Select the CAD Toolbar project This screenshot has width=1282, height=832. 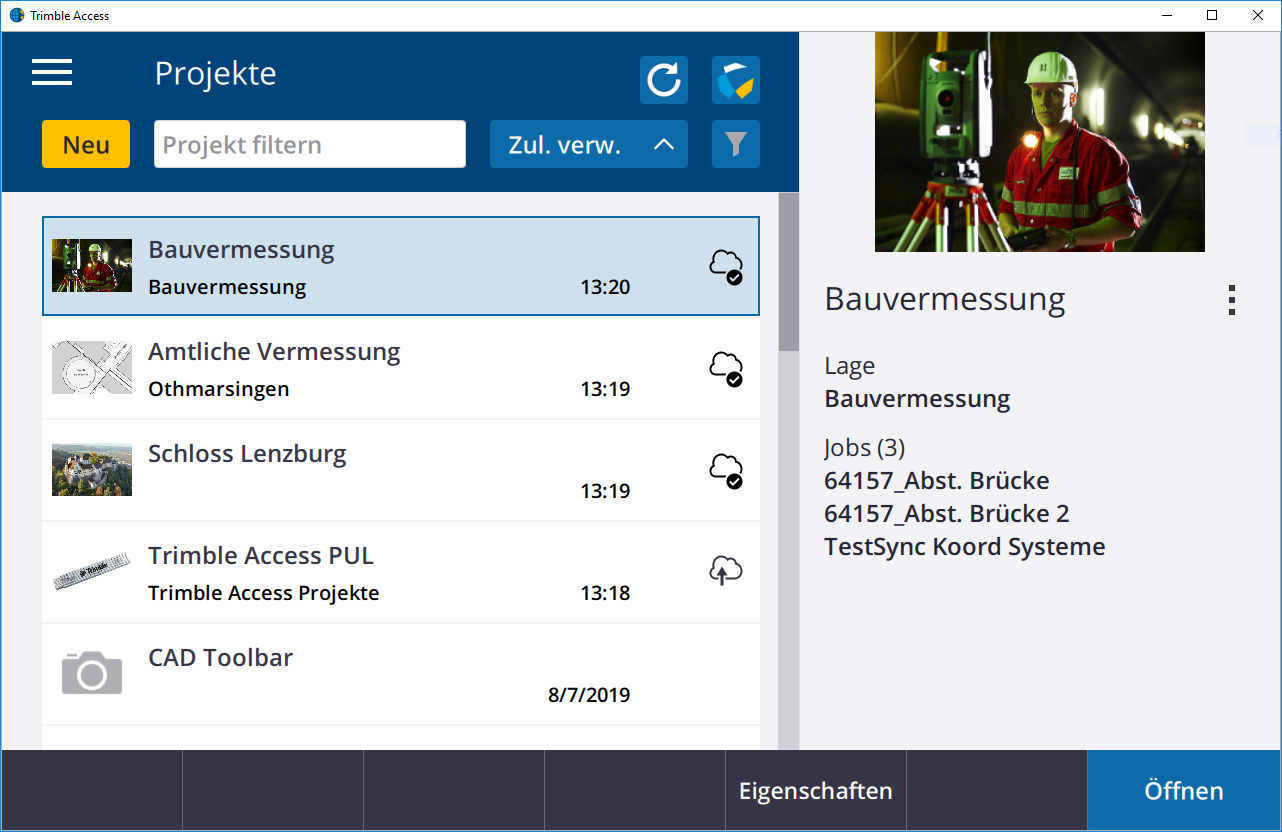(x=400, y=675)
